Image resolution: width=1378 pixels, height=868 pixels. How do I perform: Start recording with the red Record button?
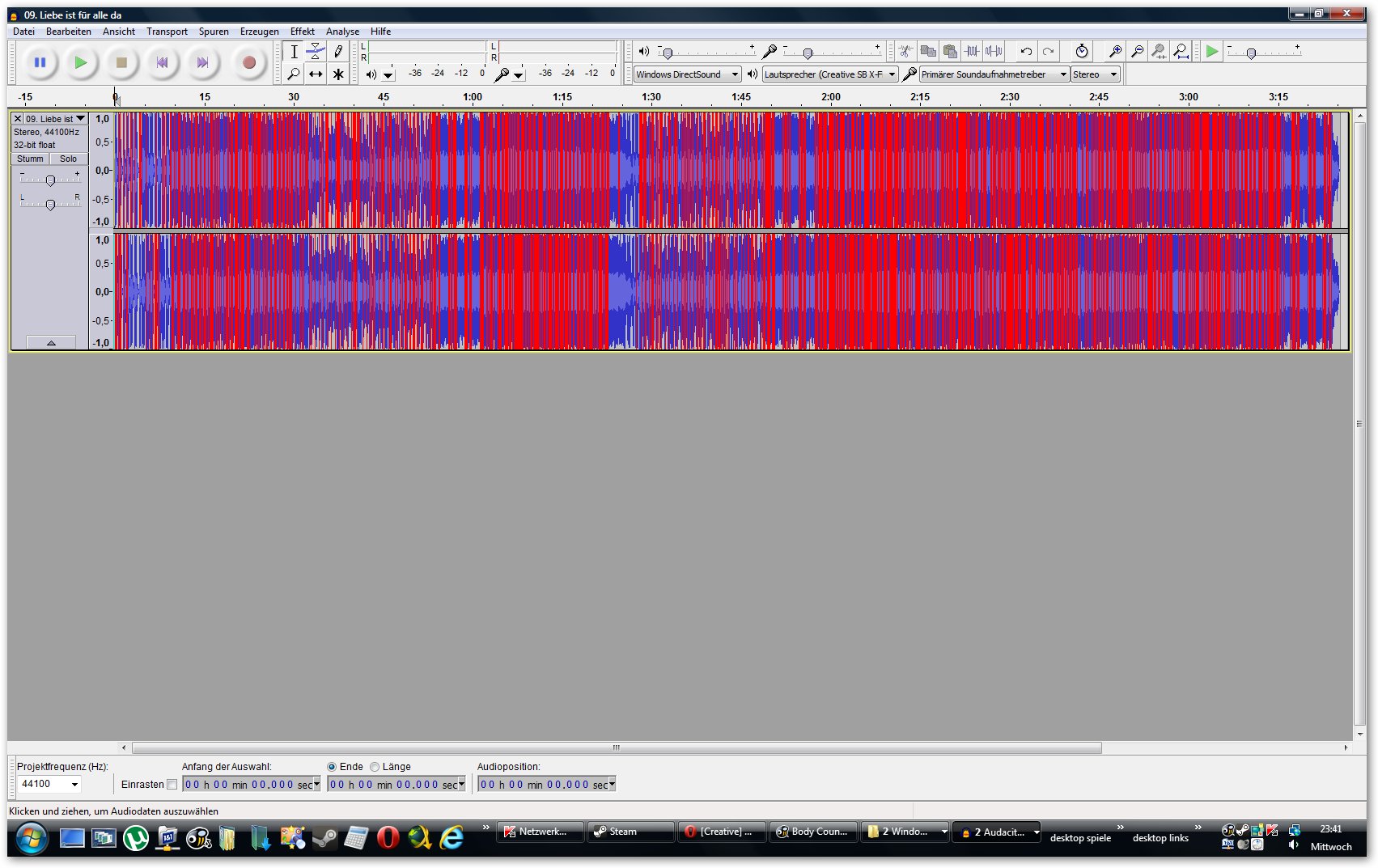(249, 62)
